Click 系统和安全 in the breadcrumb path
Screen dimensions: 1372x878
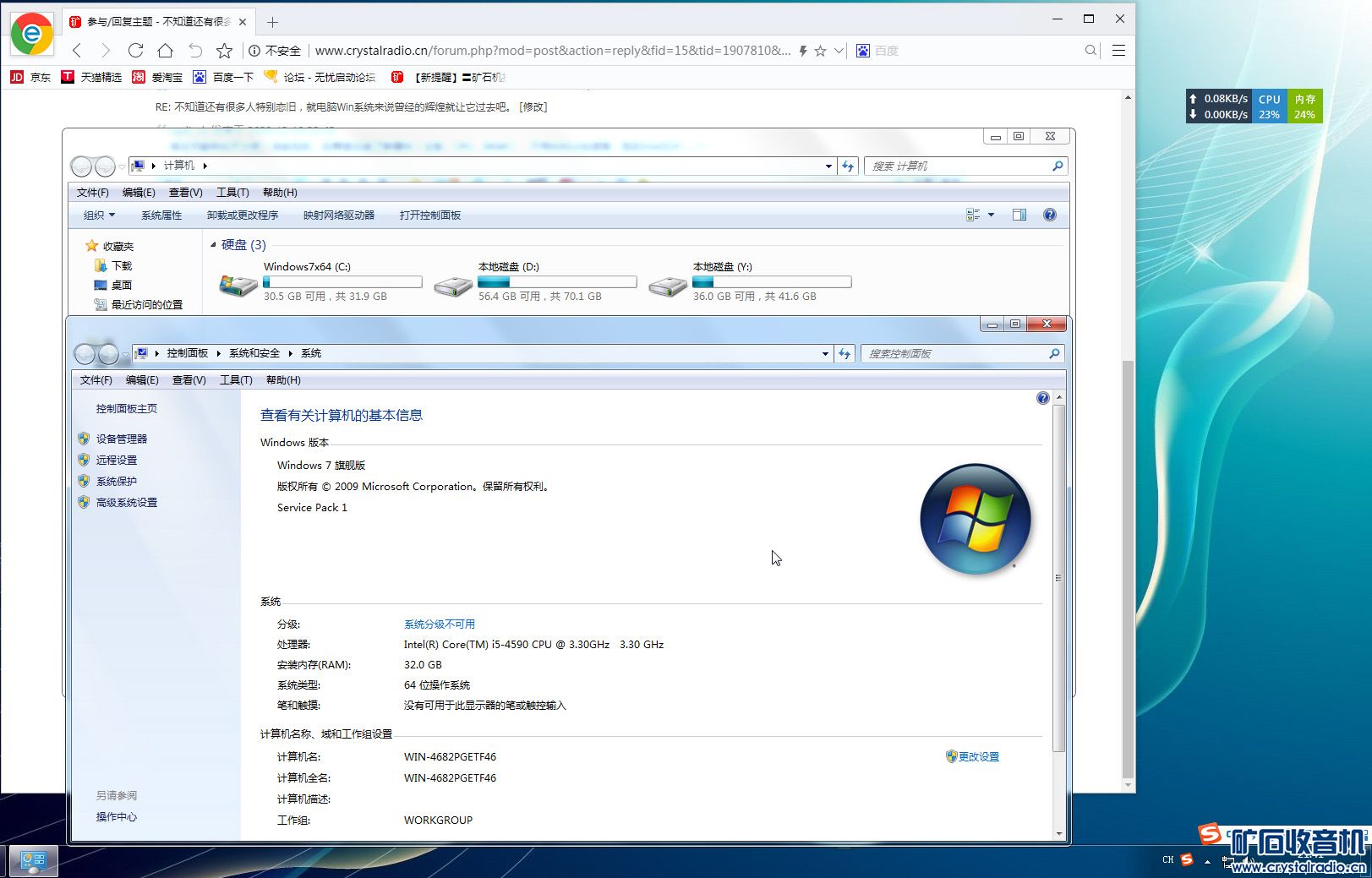coord(254,353)
